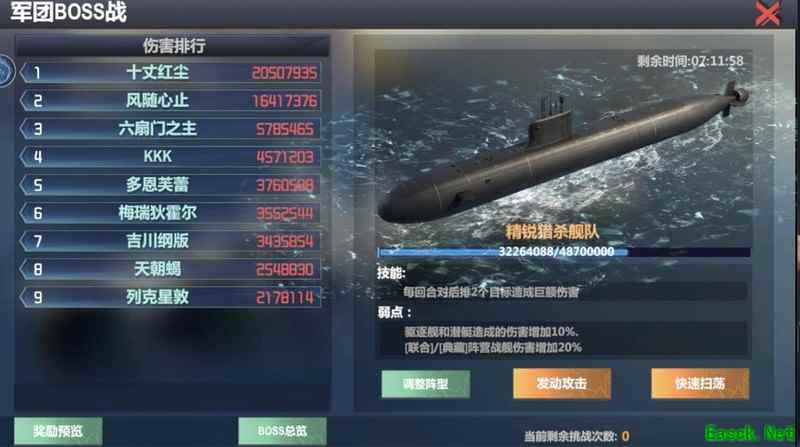800x447 pixels.
Task: Select rank 7 player 吉川纲版
Action: coord(171,241)
